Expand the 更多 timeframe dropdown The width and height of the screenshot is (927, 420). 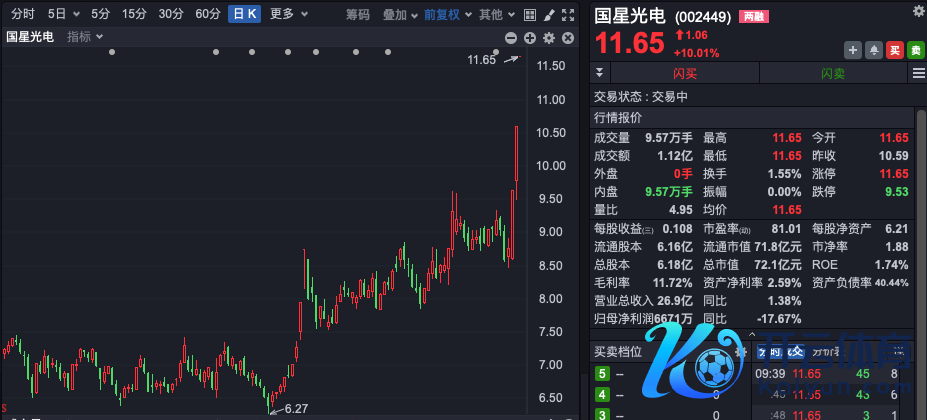(288, 14)
